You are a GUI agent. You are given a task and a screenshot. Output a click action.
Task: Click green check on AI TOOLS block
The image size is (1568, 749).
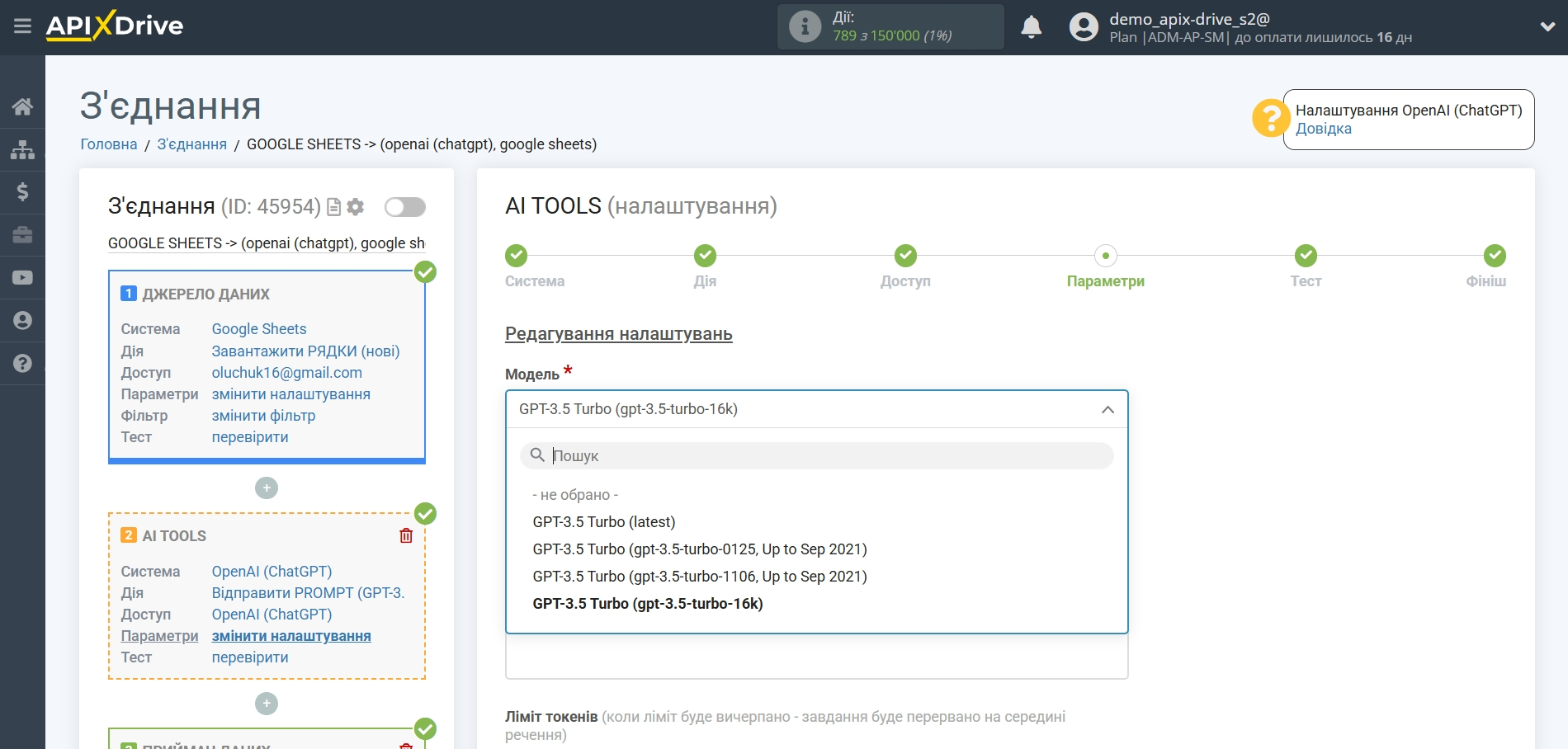click(425, 513)
